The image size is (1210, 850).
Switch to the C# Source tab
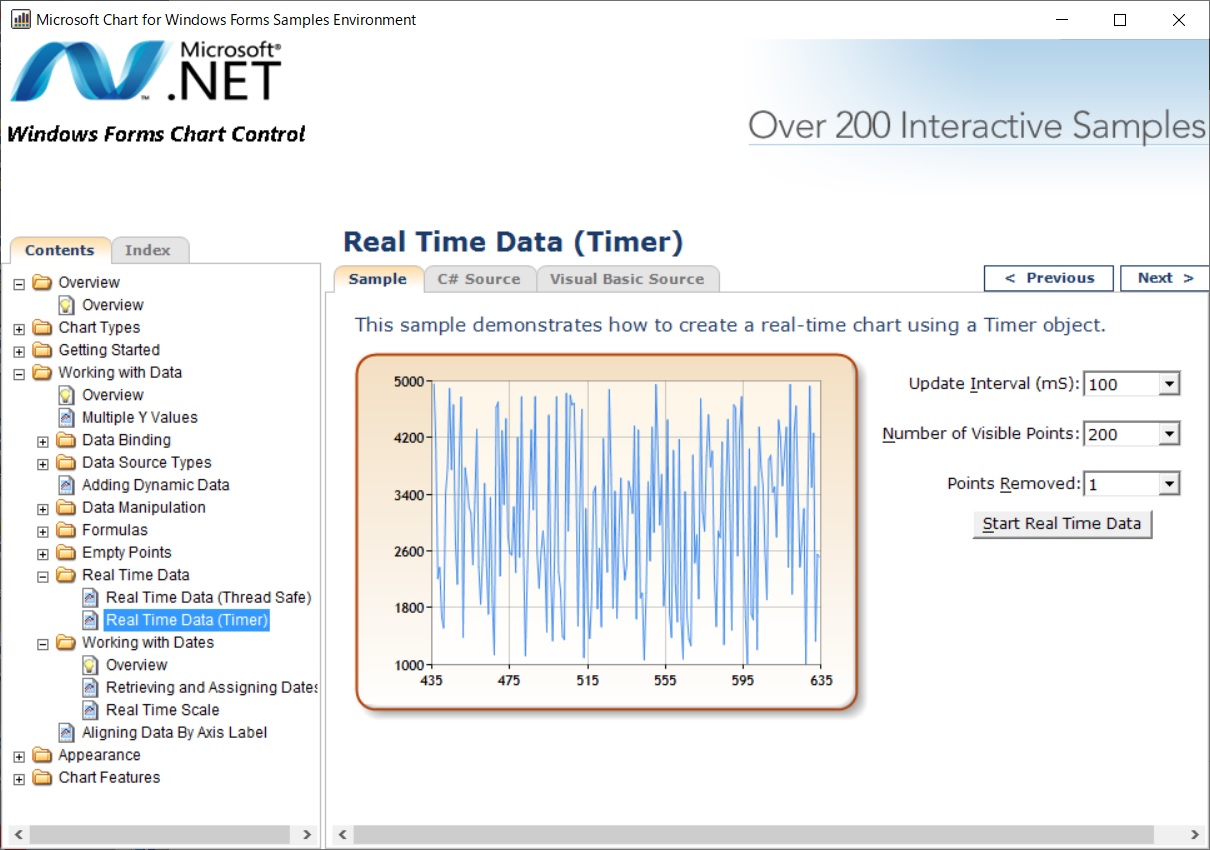click(479, 279)
